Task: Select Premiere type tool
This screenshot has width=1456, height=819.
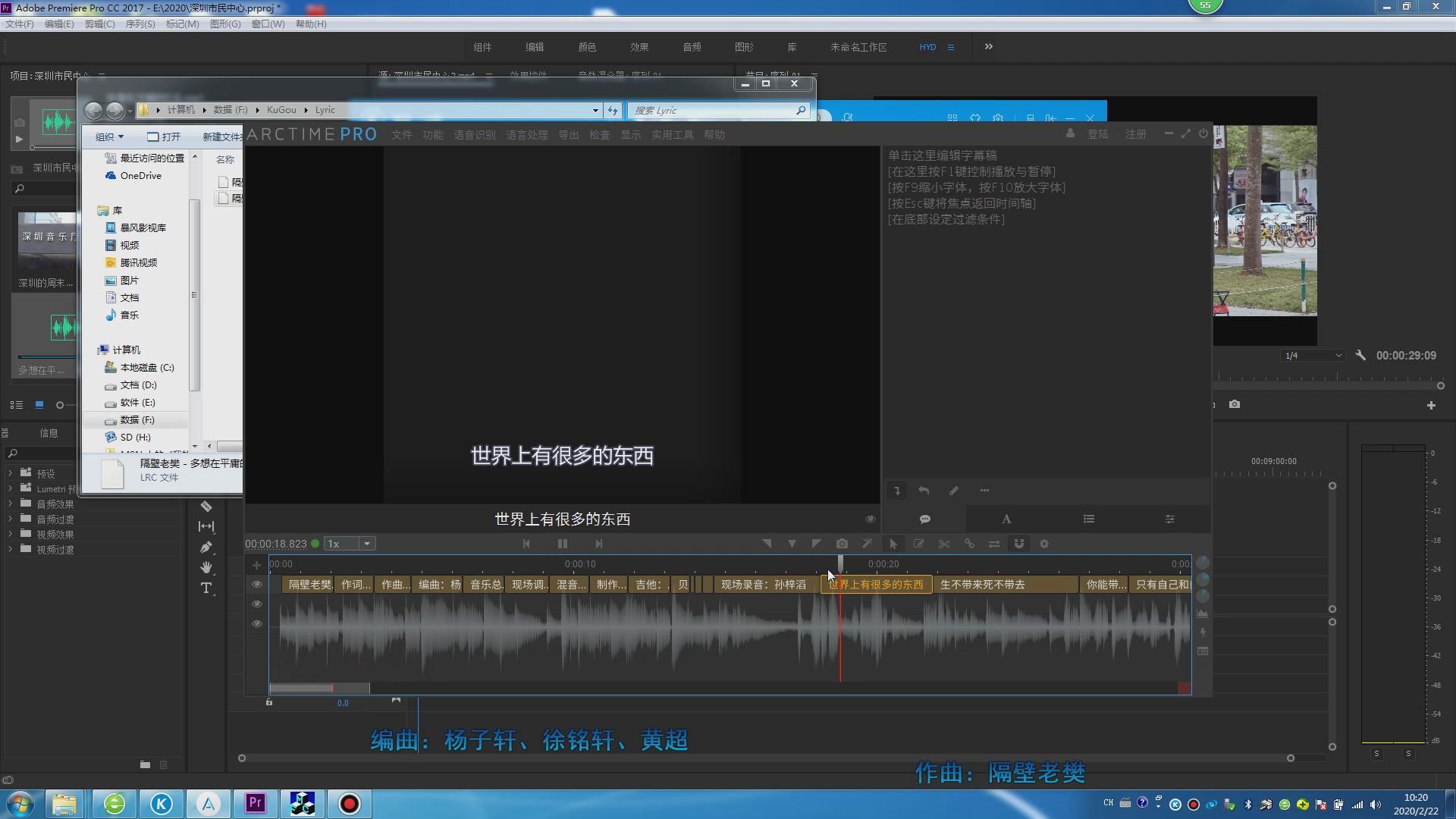Action: (x=206, y=588)
